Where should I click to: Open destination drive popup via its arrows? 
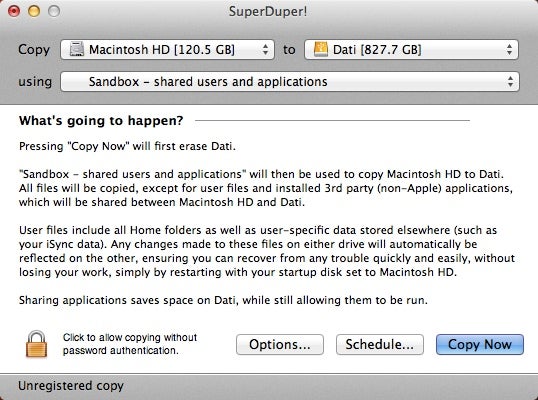pyautogui.click(x=509, y=49)
